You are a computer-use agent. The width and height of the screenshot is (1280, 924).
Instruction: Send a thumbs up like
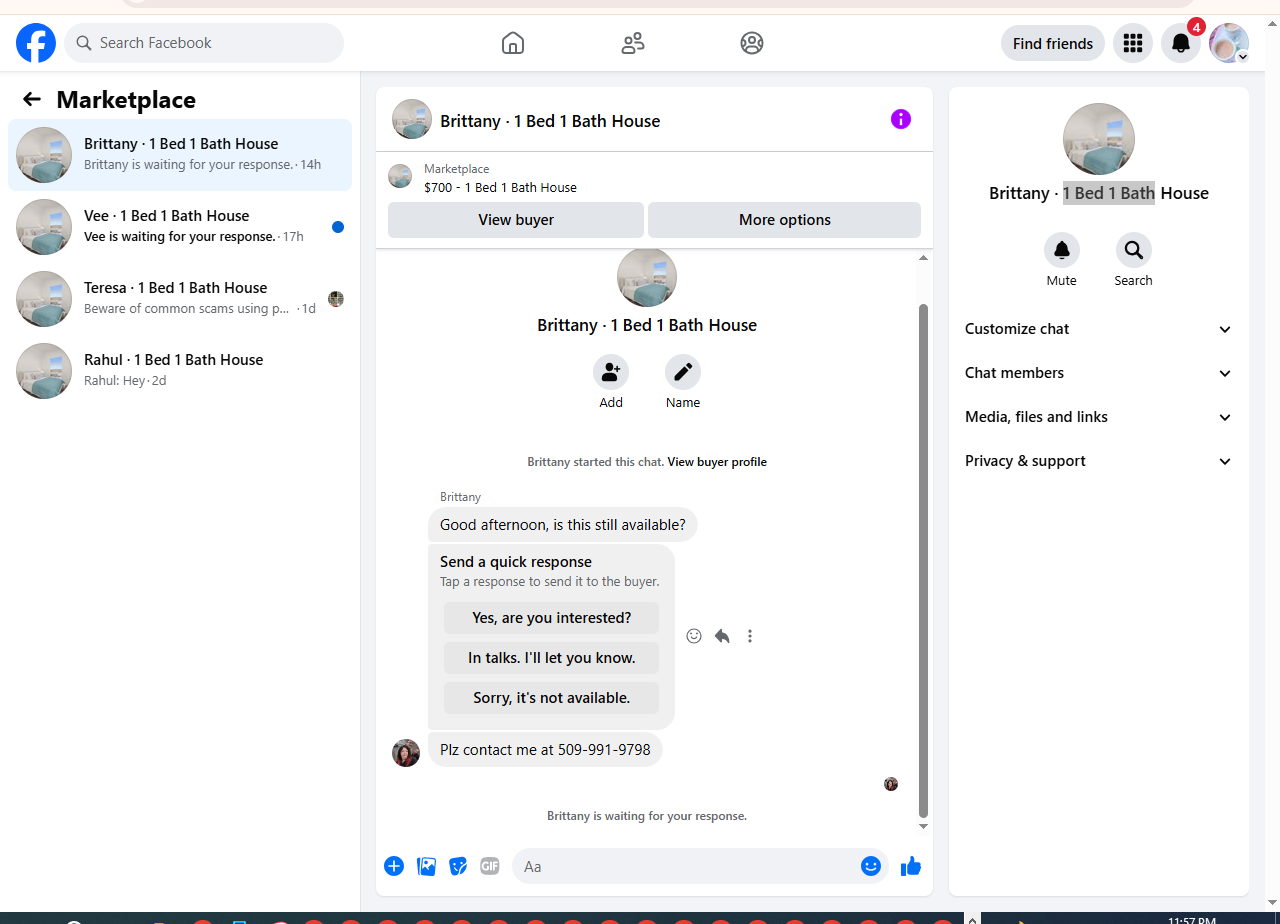(x=911, y=866)
